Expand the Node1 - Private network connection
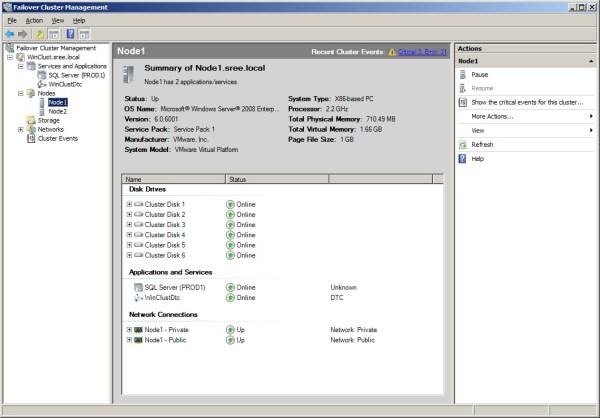The height and width of the screenshot is (418, 600). click(x=129, y=328)
